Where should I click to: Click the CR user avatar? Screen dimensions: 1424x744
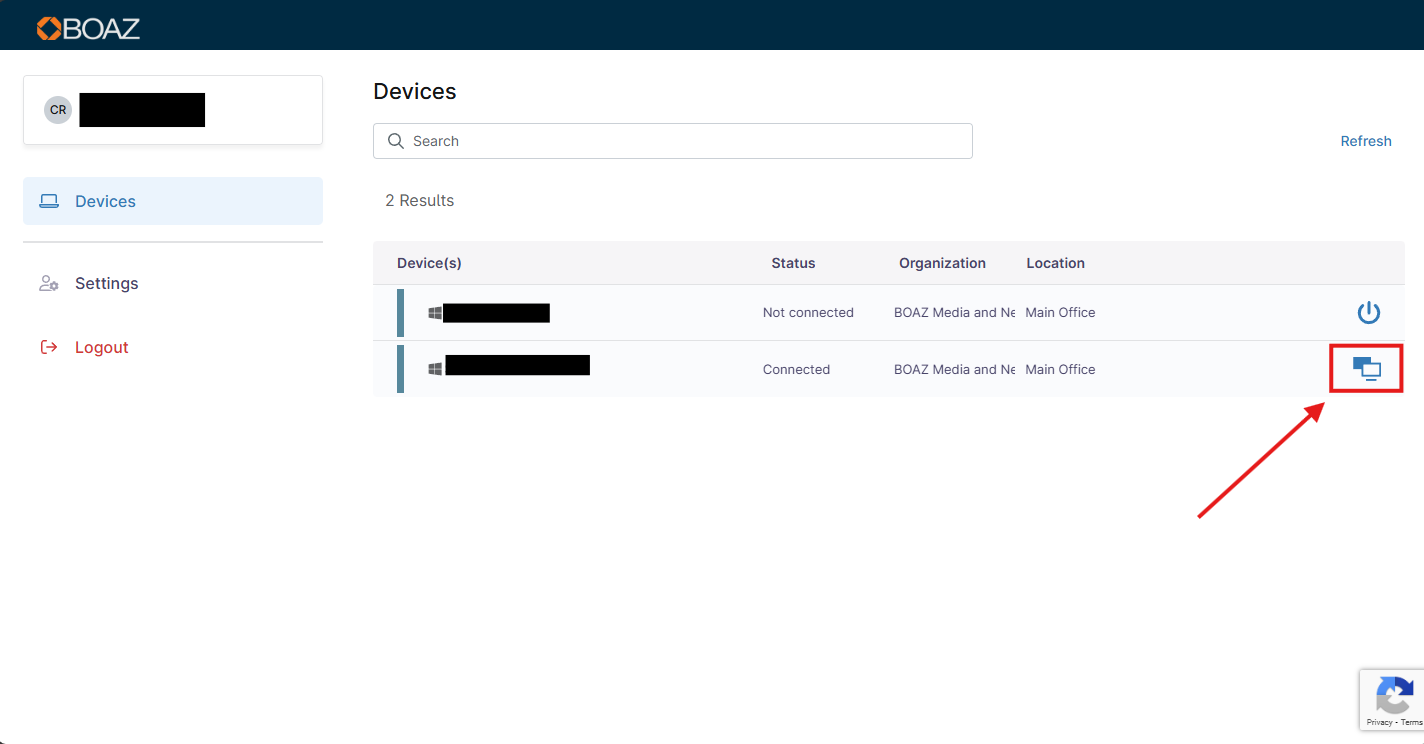click(x=58, y=110)
